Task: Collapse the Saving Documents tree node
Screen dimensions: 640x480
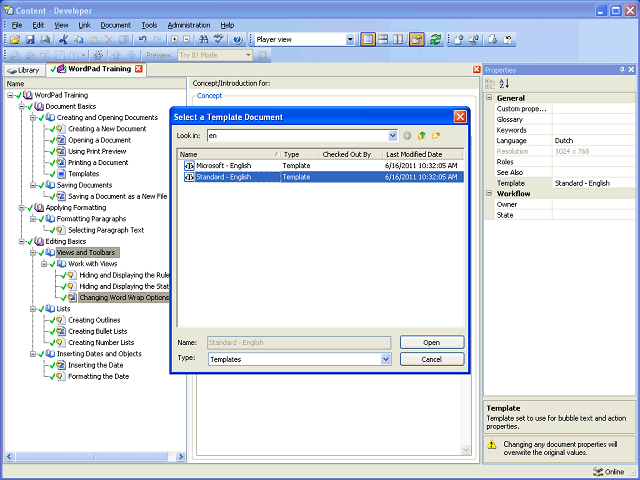Action: pos(33,185)
